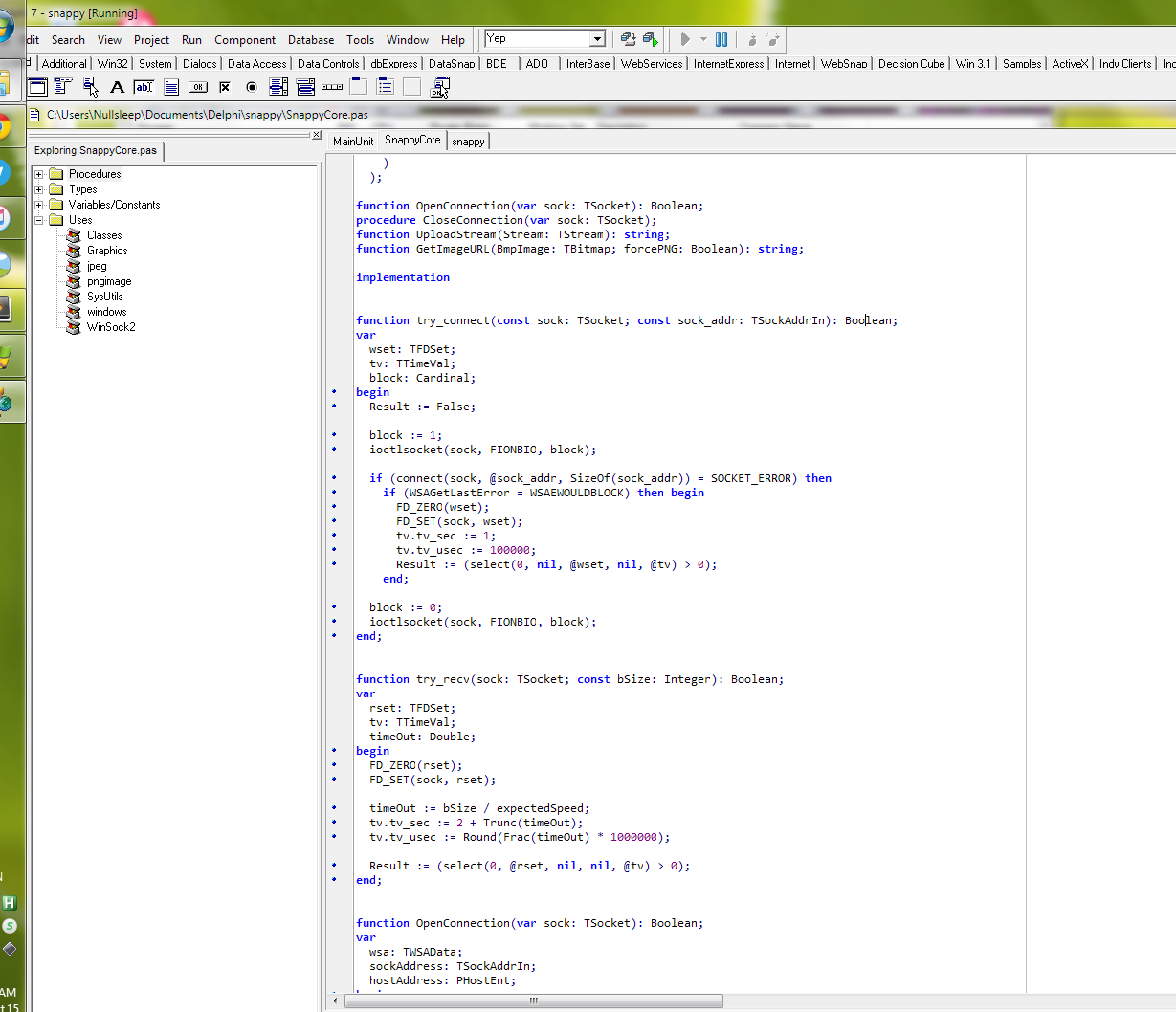Select the Button (OK) component icon
Screen dimensions: 1176x1012
[198, 87]
